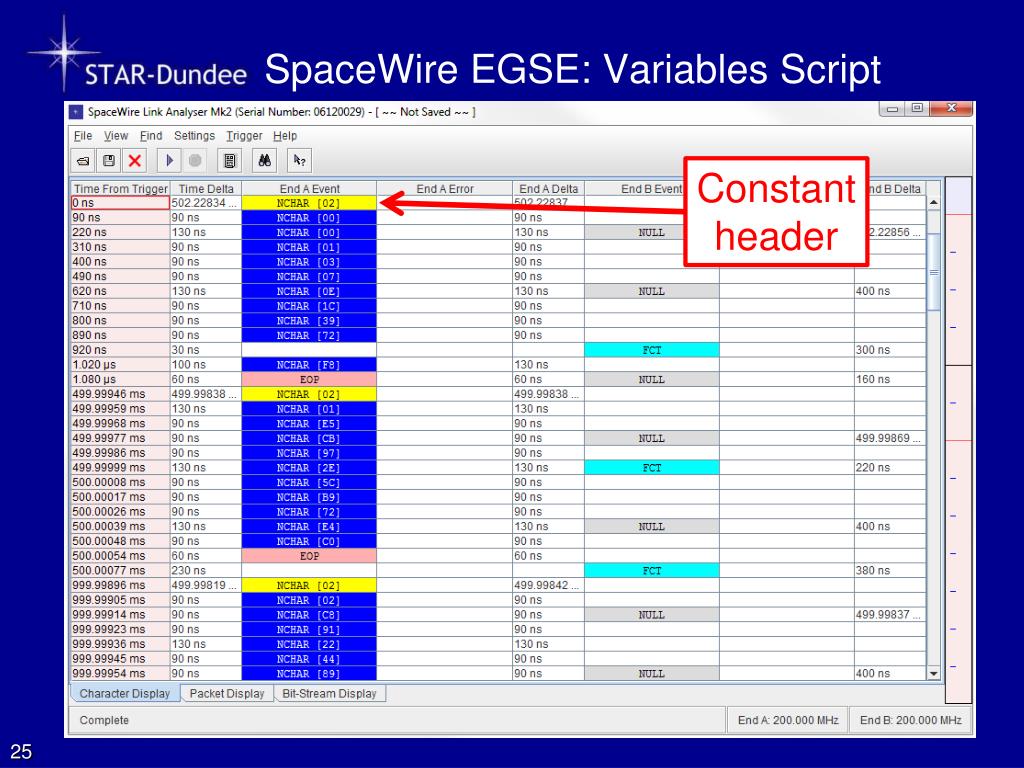Select the 0 ns trigger time cell
The width and height of the screenshot is (1024, 768).
[120, 203]
